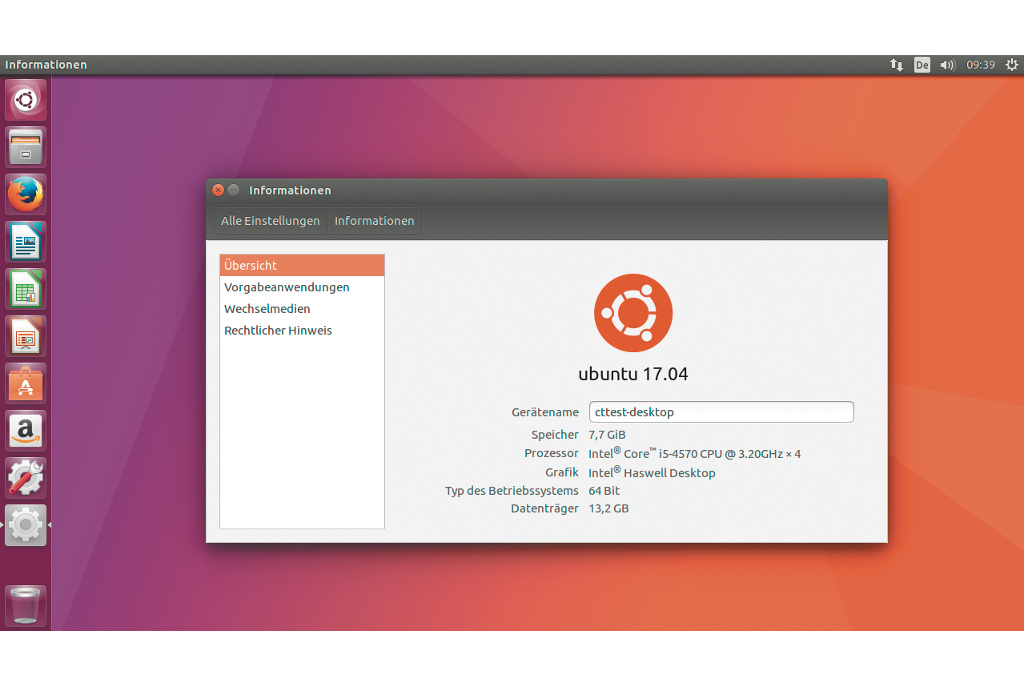This screenshot has height=687, width=1024.
Task: Click the Informationen window title bar text
Action: tap(290, 190)
